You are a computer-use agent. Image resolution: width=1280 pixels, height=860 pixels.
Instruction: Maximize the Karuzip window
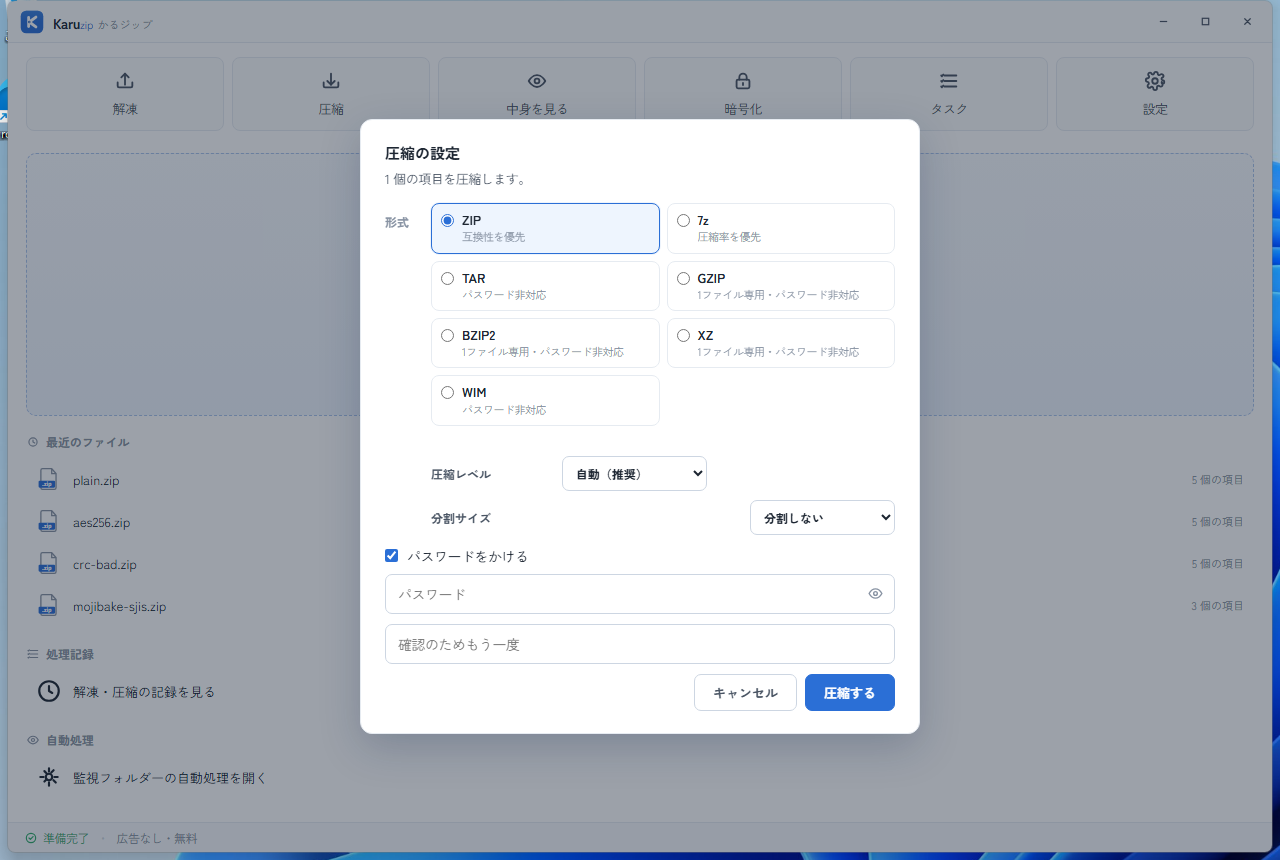point(1205,22)
